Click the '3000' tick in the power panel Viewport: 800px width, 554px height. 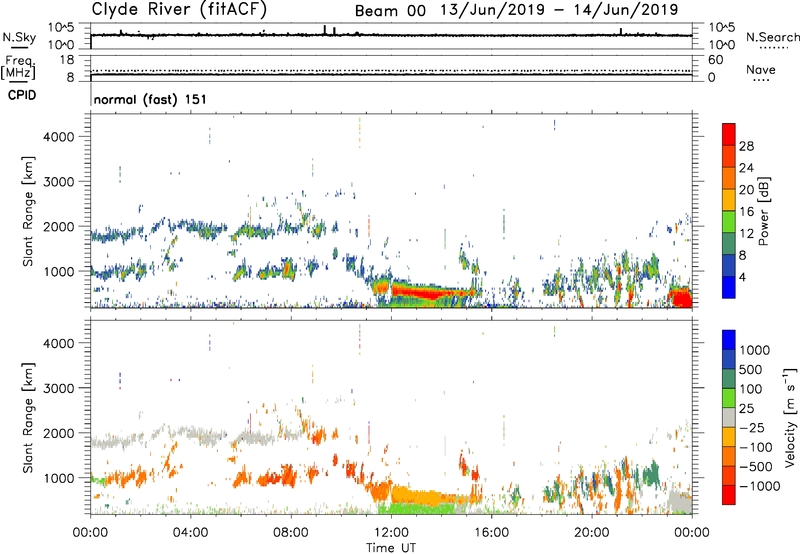coord(59,182)
